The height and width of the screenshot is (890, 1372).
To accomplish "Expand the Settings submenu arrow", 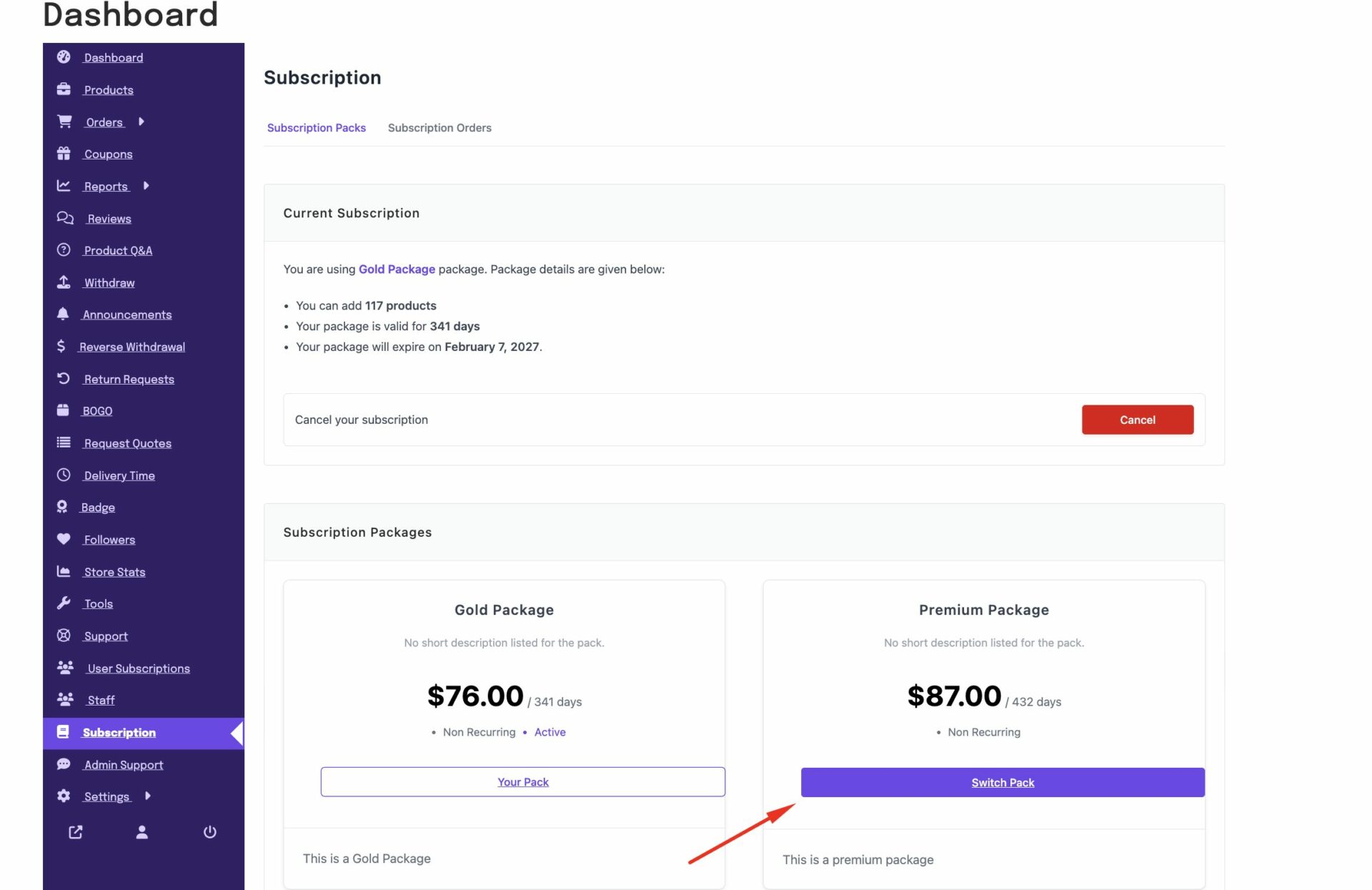I will click(147, 796).
